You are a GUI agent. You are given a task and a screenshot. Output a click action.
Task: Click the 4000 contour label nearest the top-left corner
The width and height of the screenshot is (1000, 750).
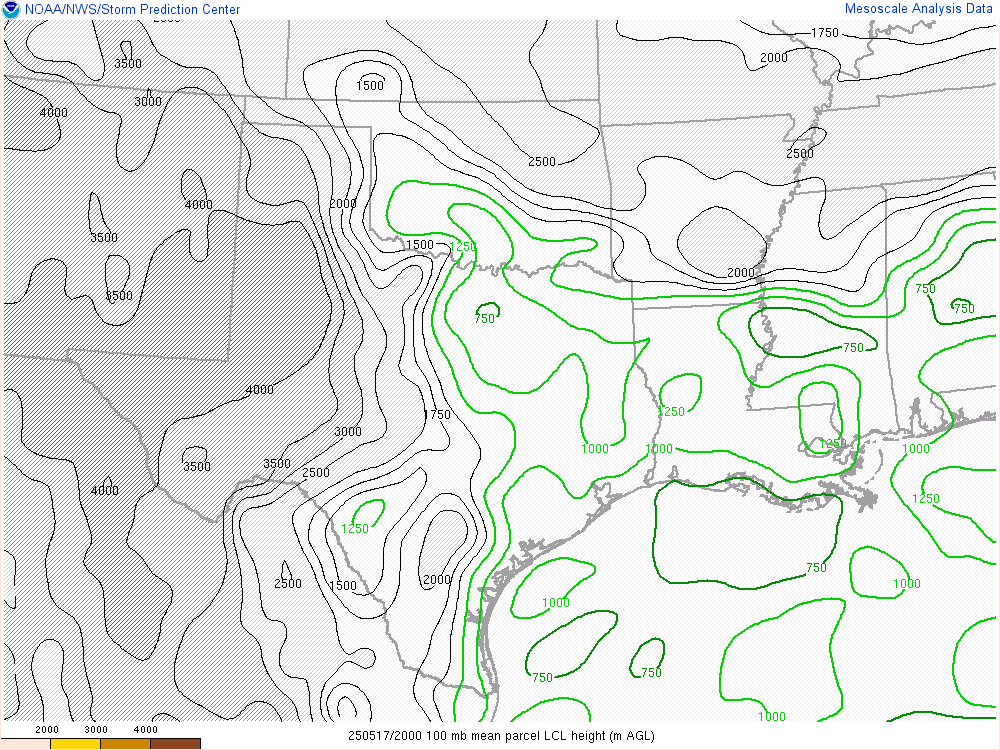[54, 112]
